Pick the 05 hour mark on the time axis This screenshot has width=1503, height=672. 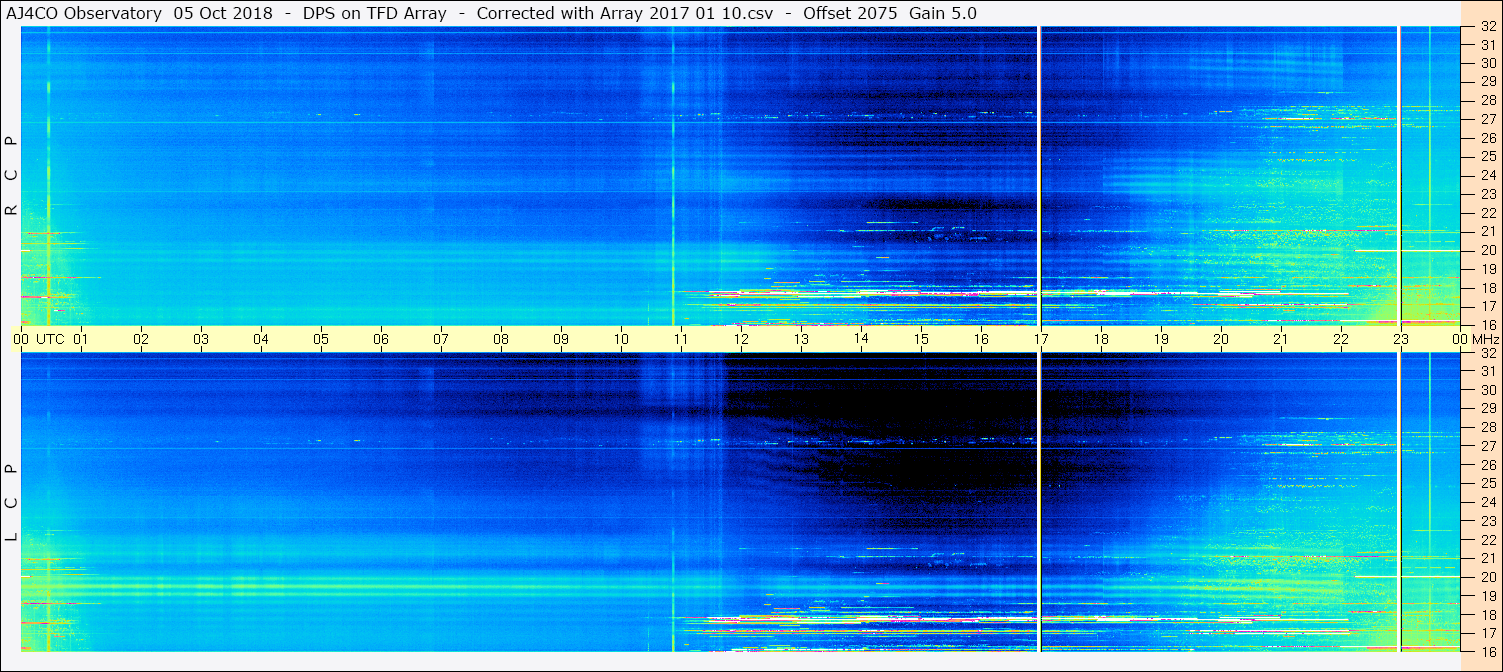(321, 339)
